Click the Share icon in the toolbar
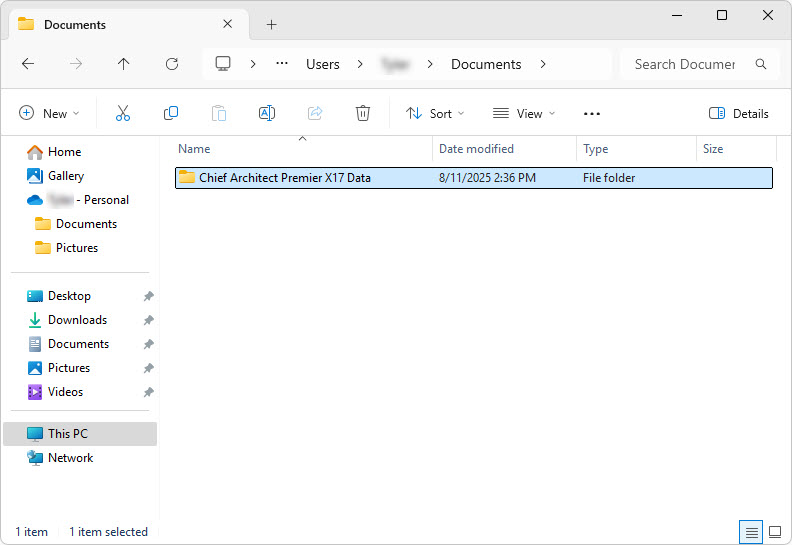Viewport: 792px width, 545px height. [315, 113]
